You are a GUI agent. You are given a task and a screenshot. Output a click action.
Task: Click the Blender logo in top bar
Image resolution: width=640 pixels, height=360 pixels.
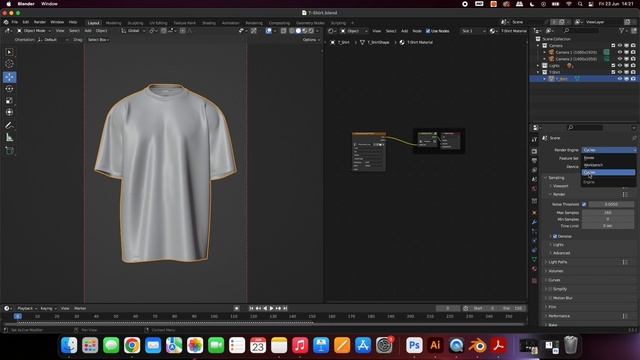tap(6, 22)
